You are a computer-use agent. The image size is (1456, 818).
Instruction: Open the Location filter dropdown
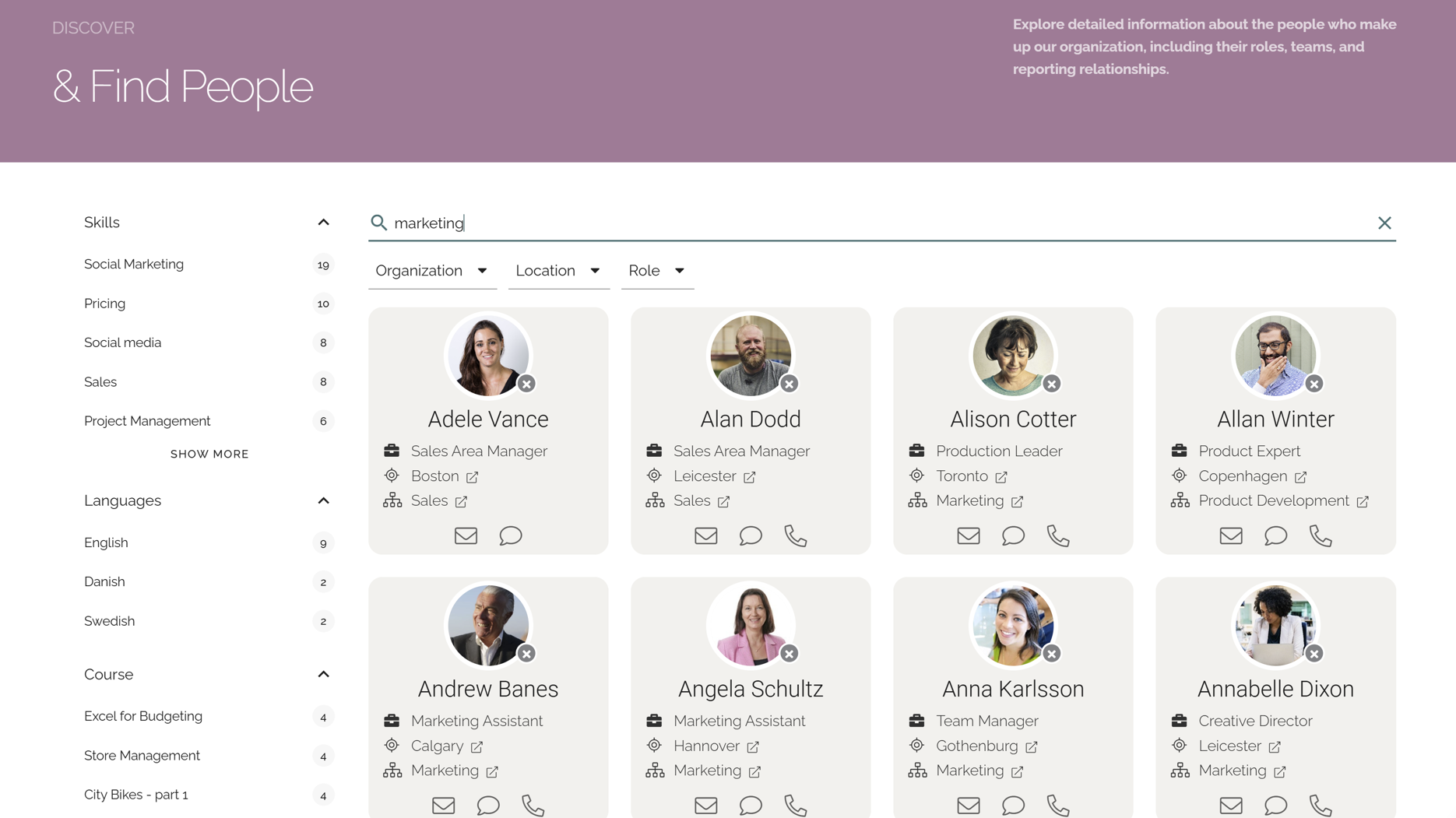558,271
